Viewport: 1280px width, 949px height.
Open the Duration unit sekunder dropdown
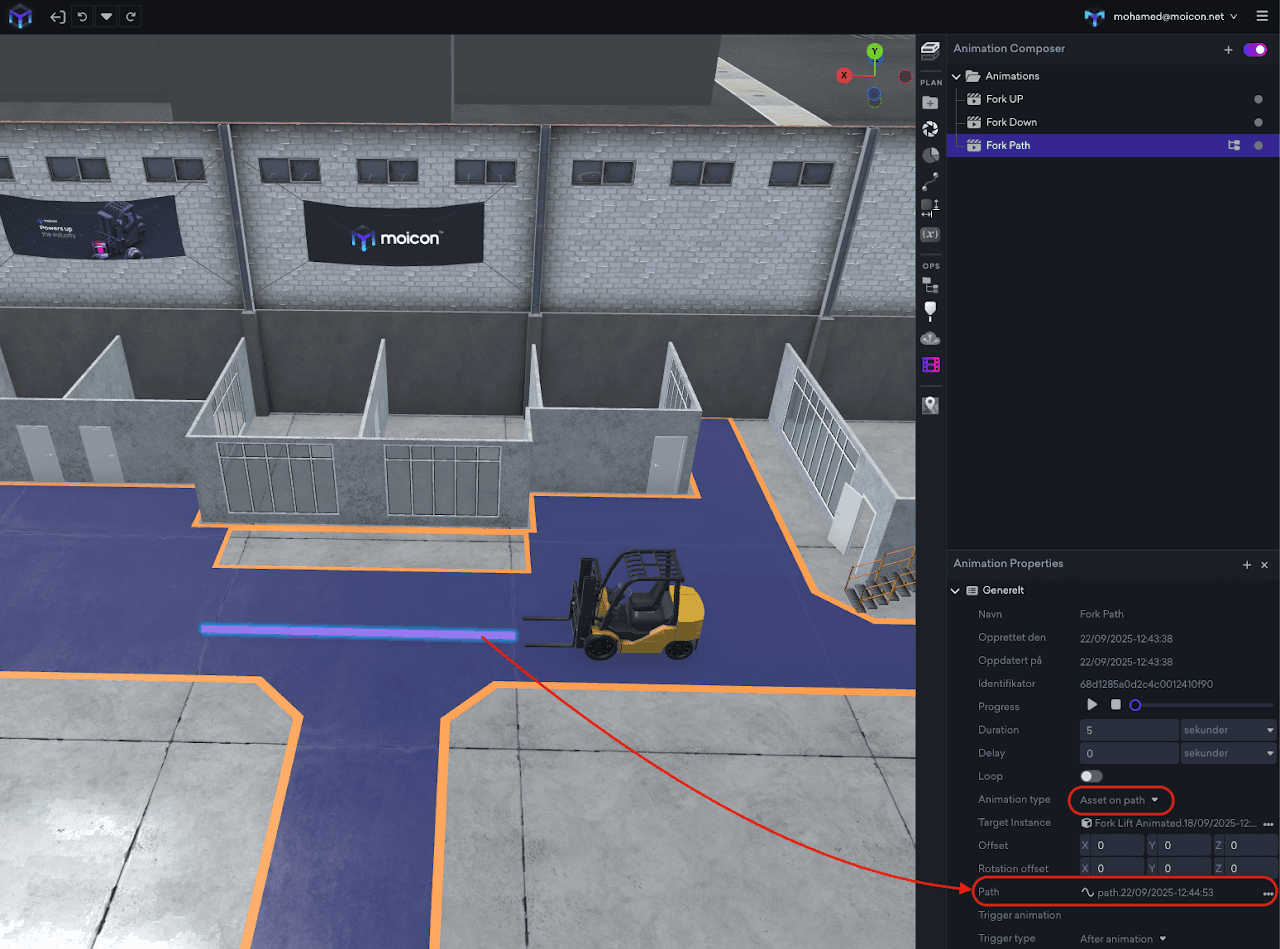click(x=1228, y=730)
